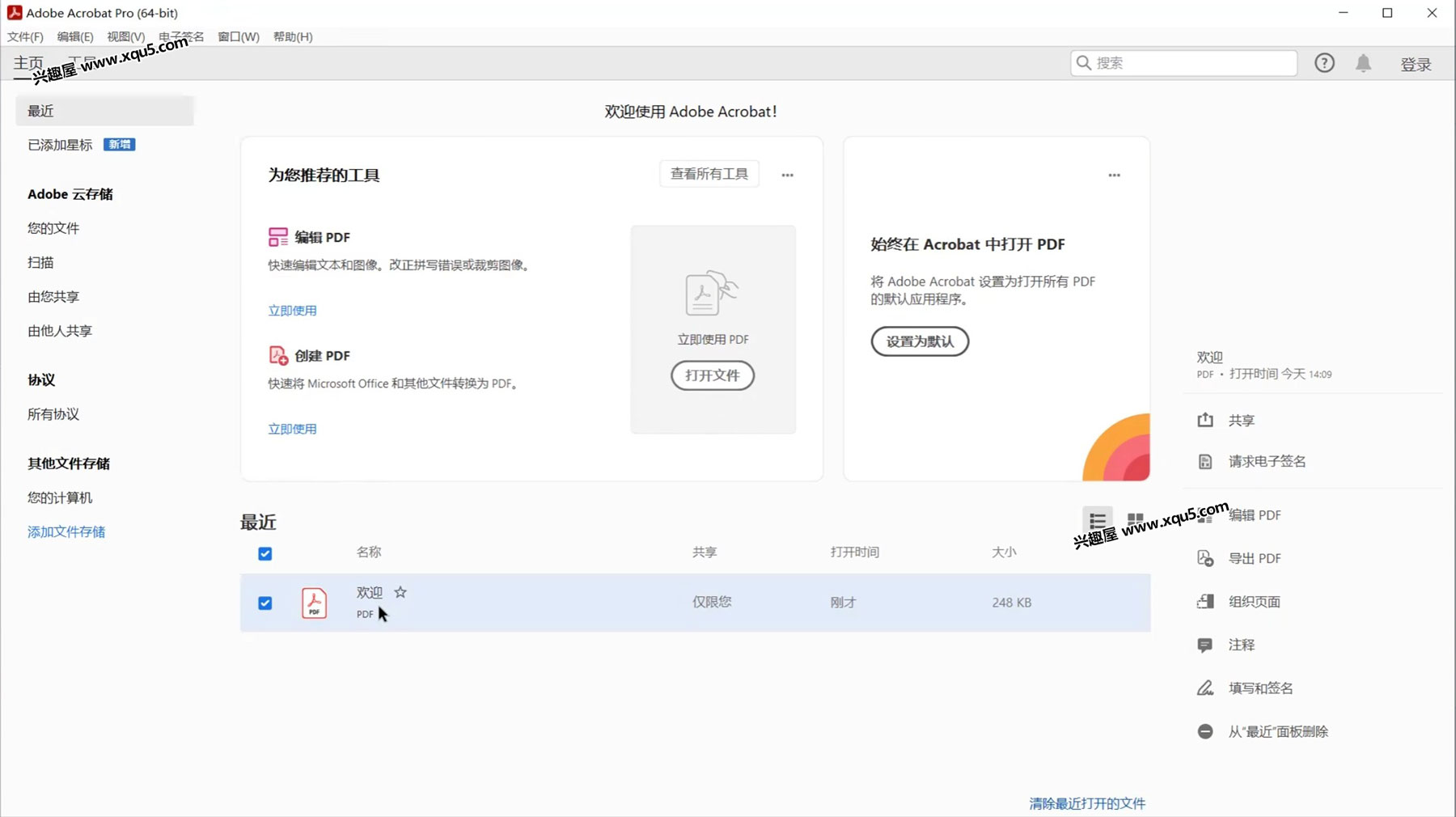The width and height of the screenshot is (1456, 817).
Task: Open 您的文件 in sidebar
Action: click(x=53, y=228)
